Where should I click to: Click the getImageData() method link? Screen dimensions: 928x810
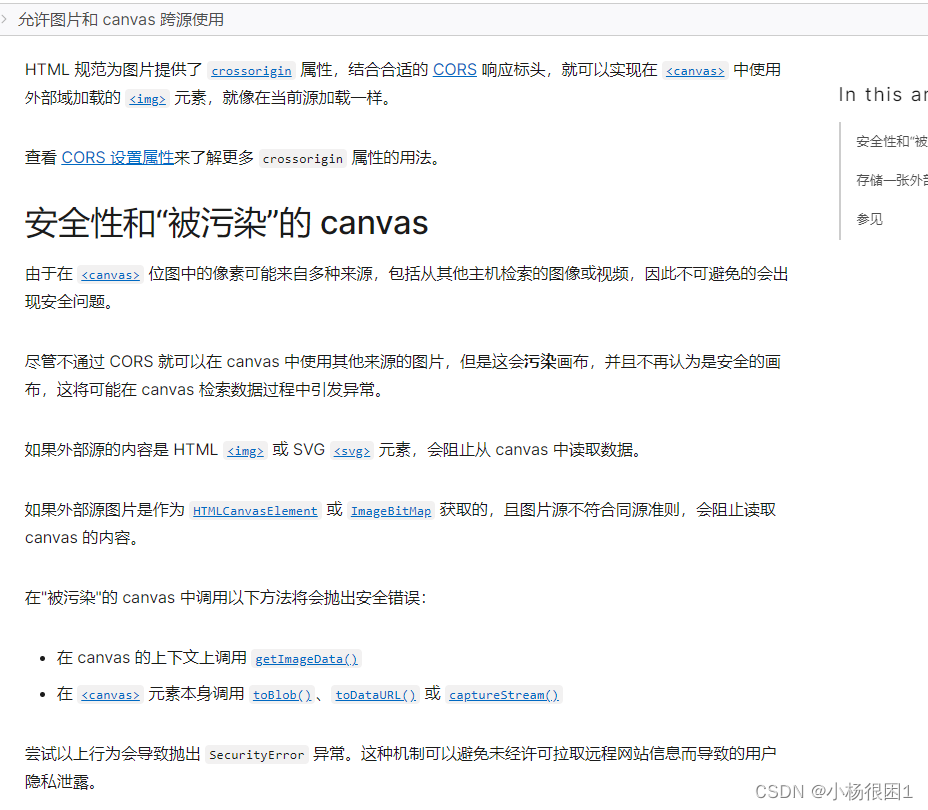pos(306,659)
